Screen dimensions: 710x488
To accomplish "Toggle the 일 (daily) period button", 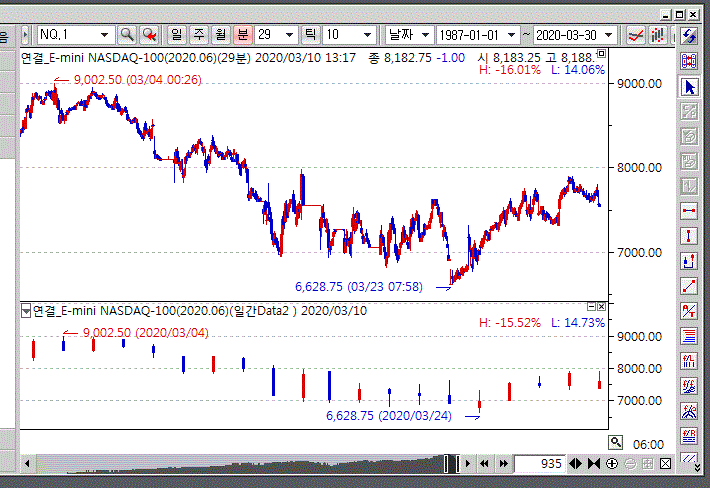I will 177,34.
